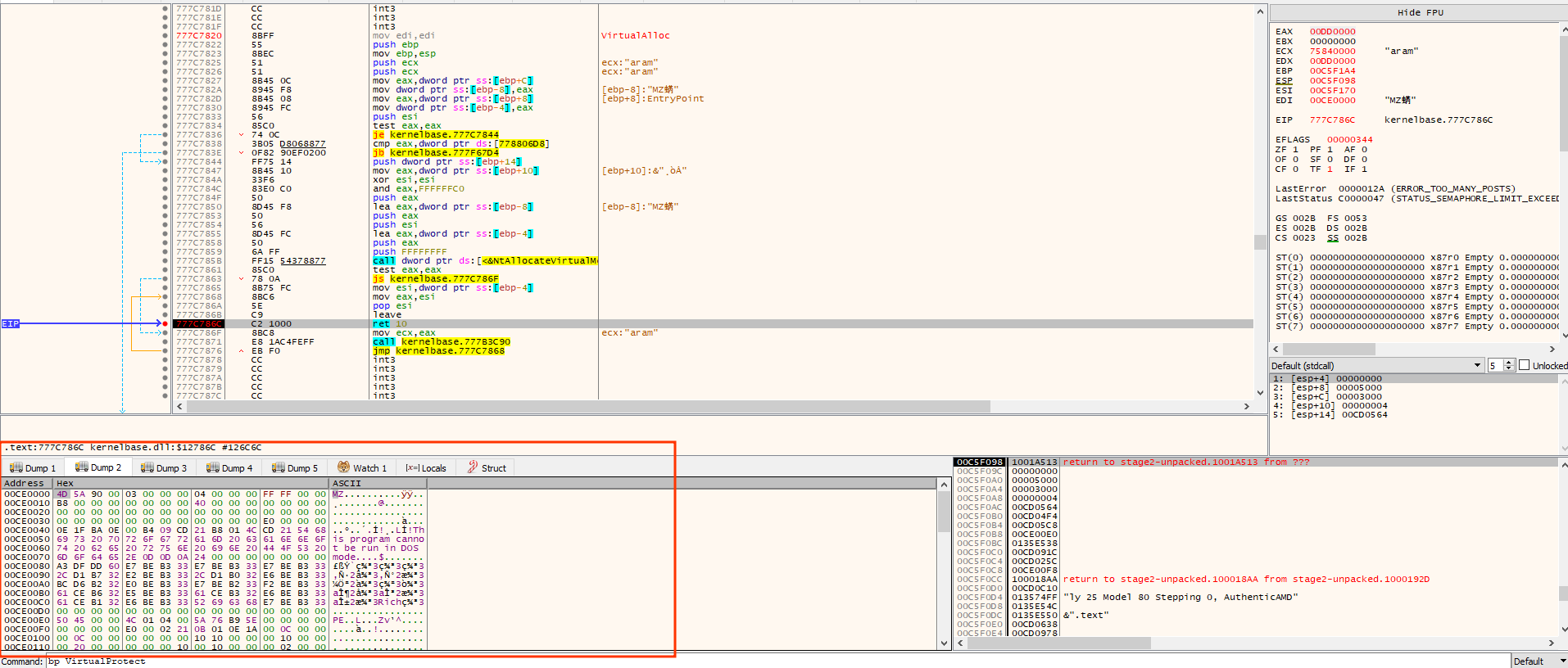Click the breakpoint bullet beside address 777C7820
Image resolution: width=1568 pixels, height=668 pixels.
(165, 36)
